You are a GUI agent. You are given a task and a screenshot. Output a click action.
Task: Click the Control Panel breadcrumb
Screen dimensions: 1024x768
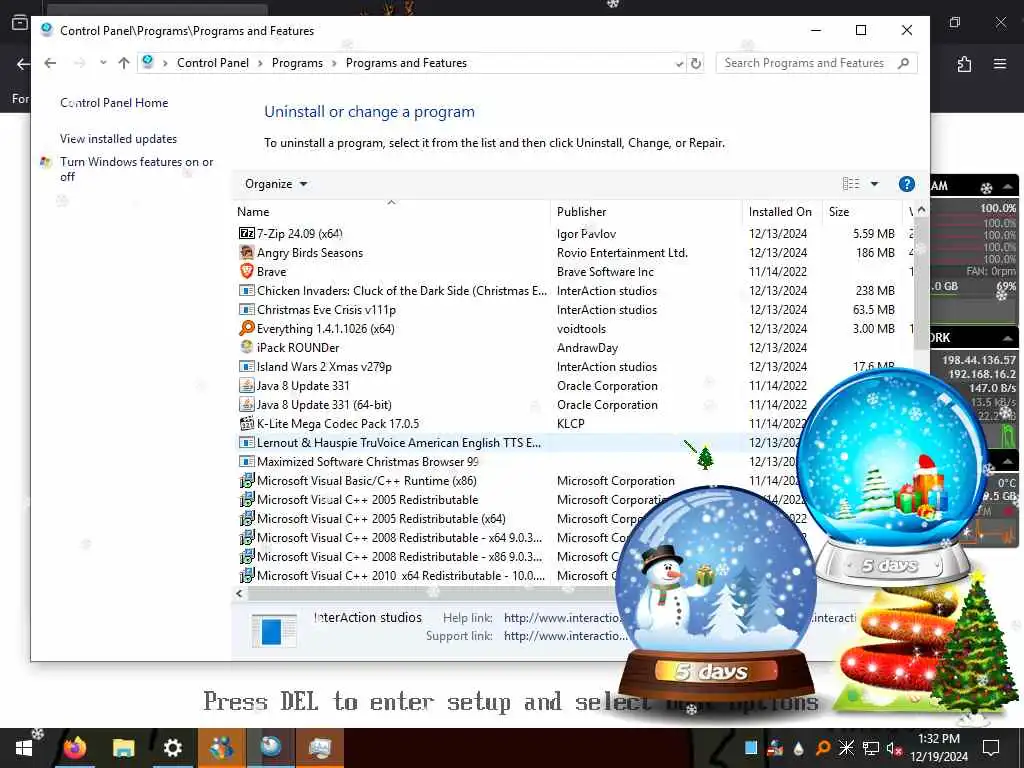[x=212, y=63]
